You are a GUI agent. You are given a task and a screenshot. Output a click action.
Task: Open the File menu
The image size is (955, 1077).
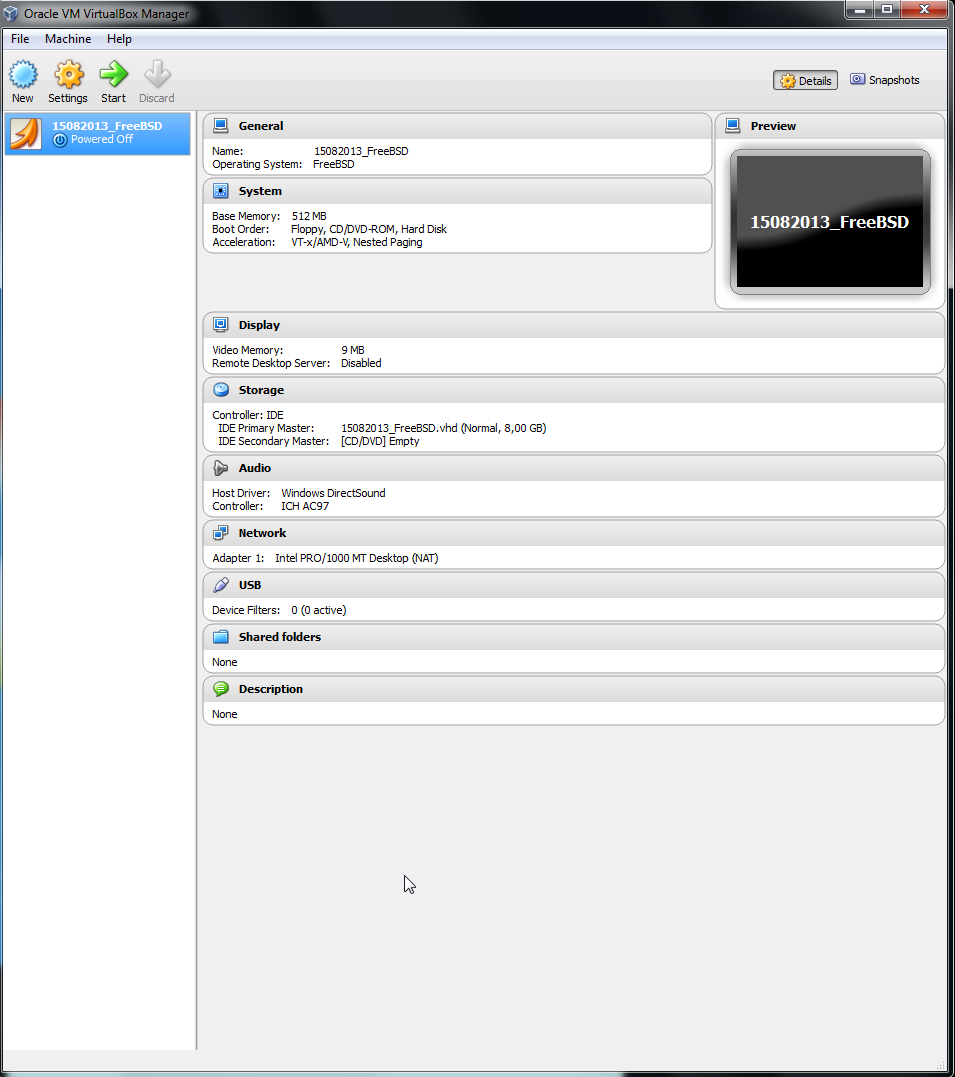coord(20,39)
